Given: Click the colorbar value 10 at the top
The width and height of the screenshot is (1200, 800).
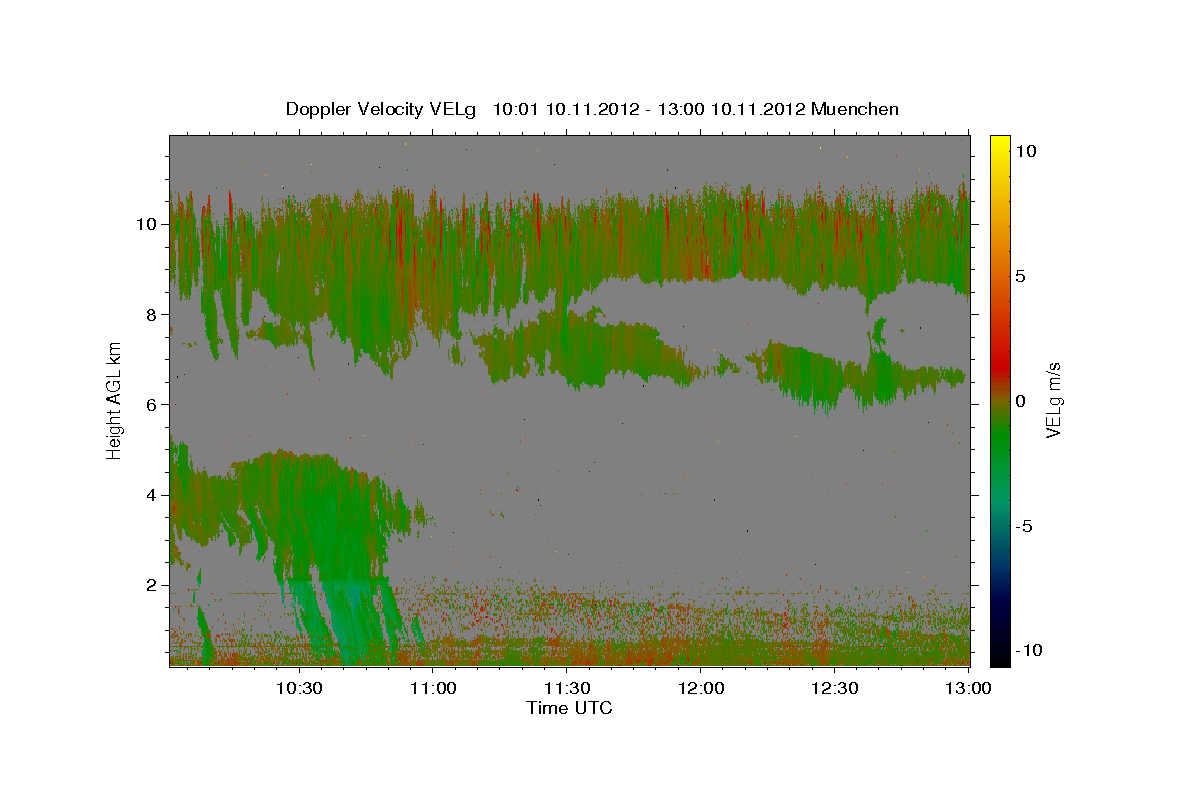Looking at the screenshot, I should click(x=1027, y=151).
